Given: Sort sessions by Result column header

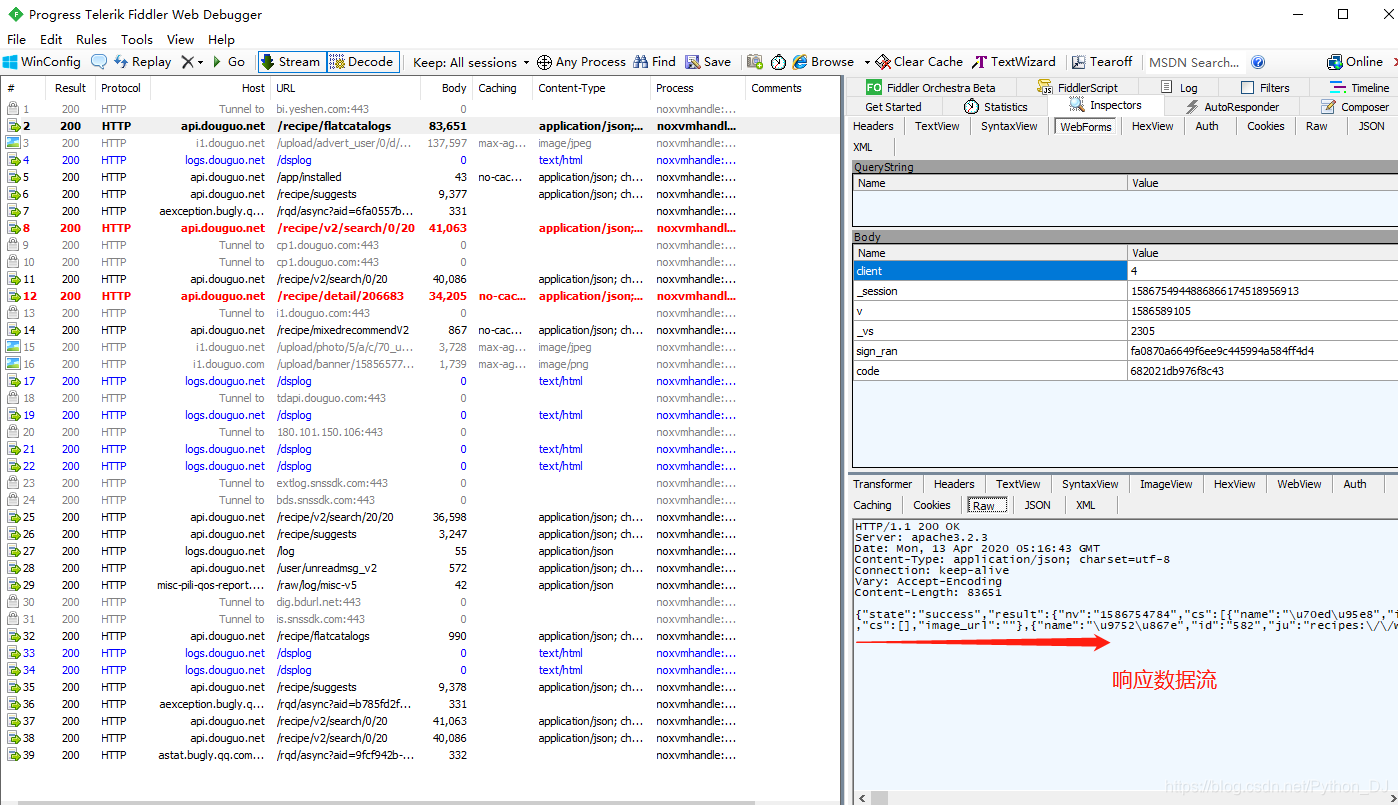Looking at the screenshot, I should tap(70, 88).
